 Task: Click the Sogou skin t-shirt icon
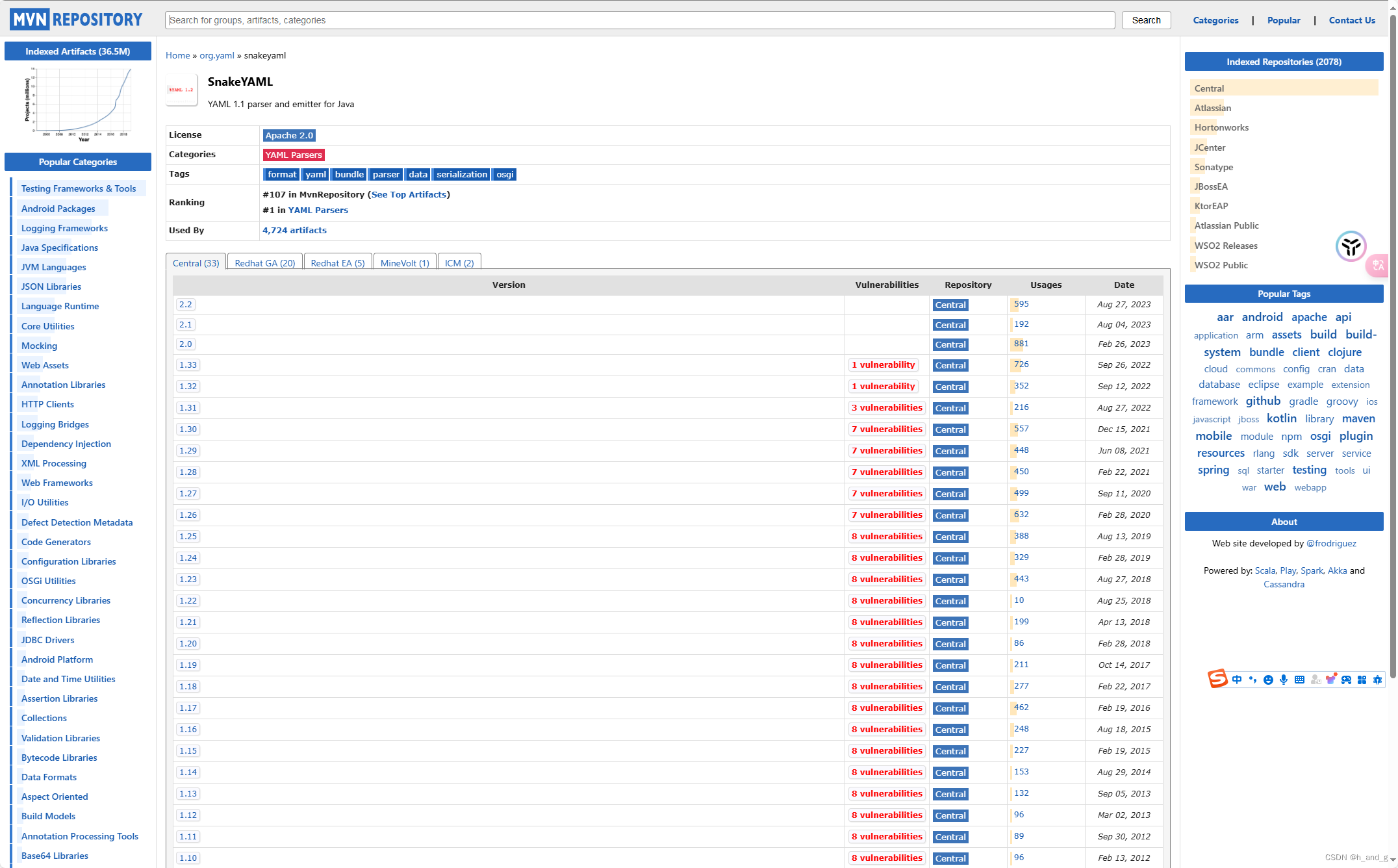[1331, 679]
